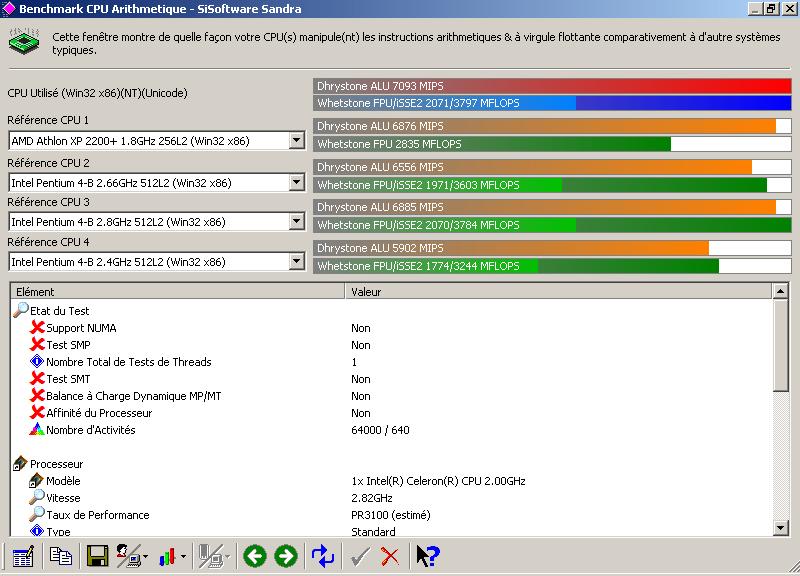800x576 pixels.
Task: Click the red Dhrystone ALU 7093 MIPS bar
Action: (552, 86)
